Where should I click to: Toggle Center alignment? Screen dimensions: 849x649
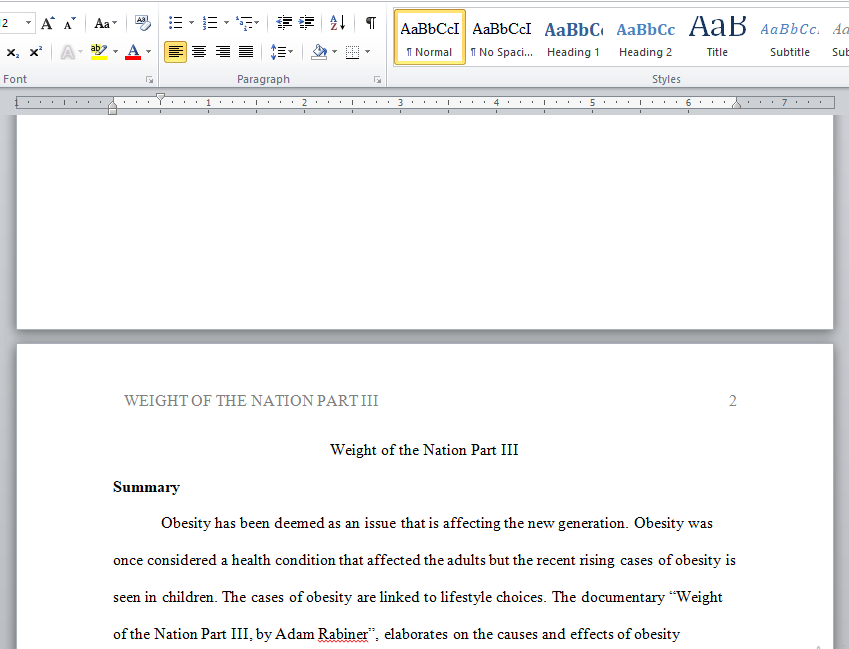tap(199, 52)
